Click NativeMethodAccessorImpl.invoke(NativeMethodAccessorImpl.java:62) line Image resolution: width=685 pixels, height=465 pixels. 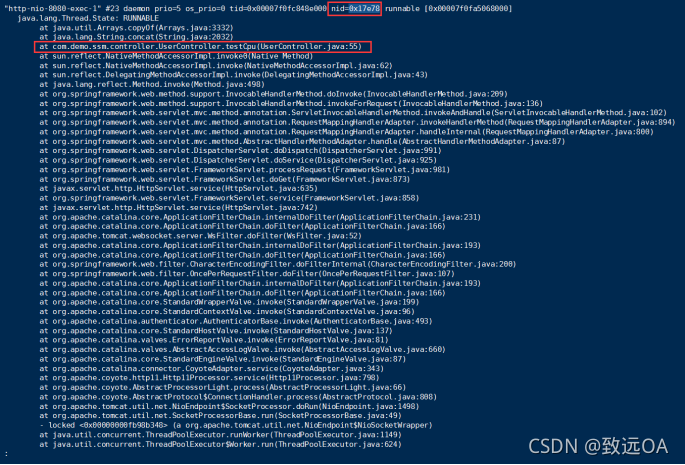(x=216, y=66)
